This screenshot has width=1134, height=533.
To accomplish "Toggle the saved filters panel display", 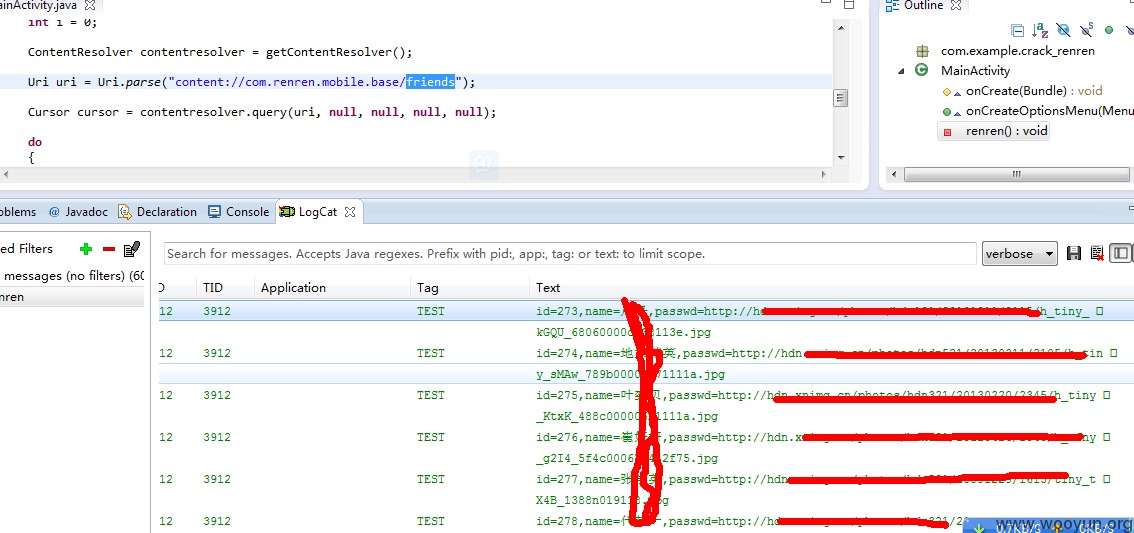I will (x=1120, y=253).
